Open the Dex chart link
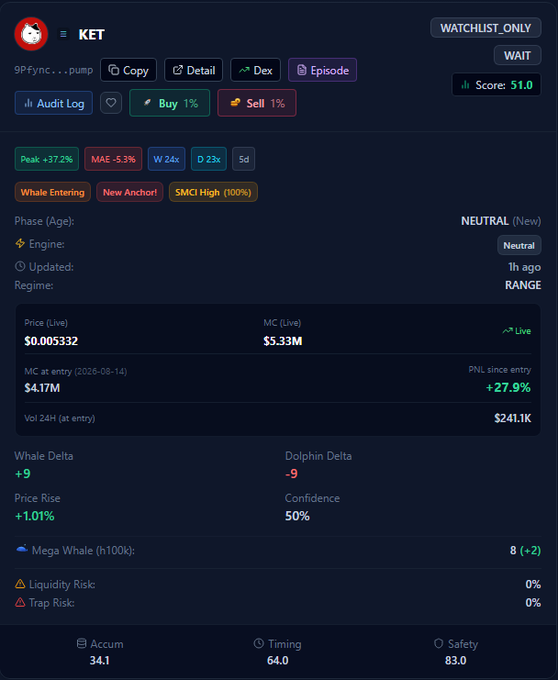This screenshot has height=680, width=558. (255, 70)
